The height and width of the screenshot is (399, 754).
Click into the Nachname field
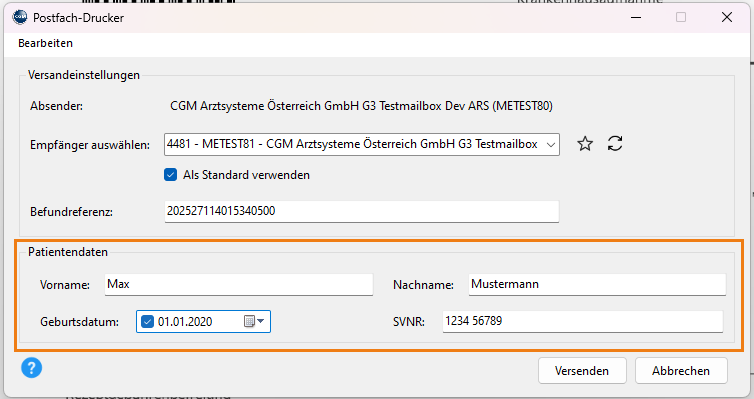[597, 285]
